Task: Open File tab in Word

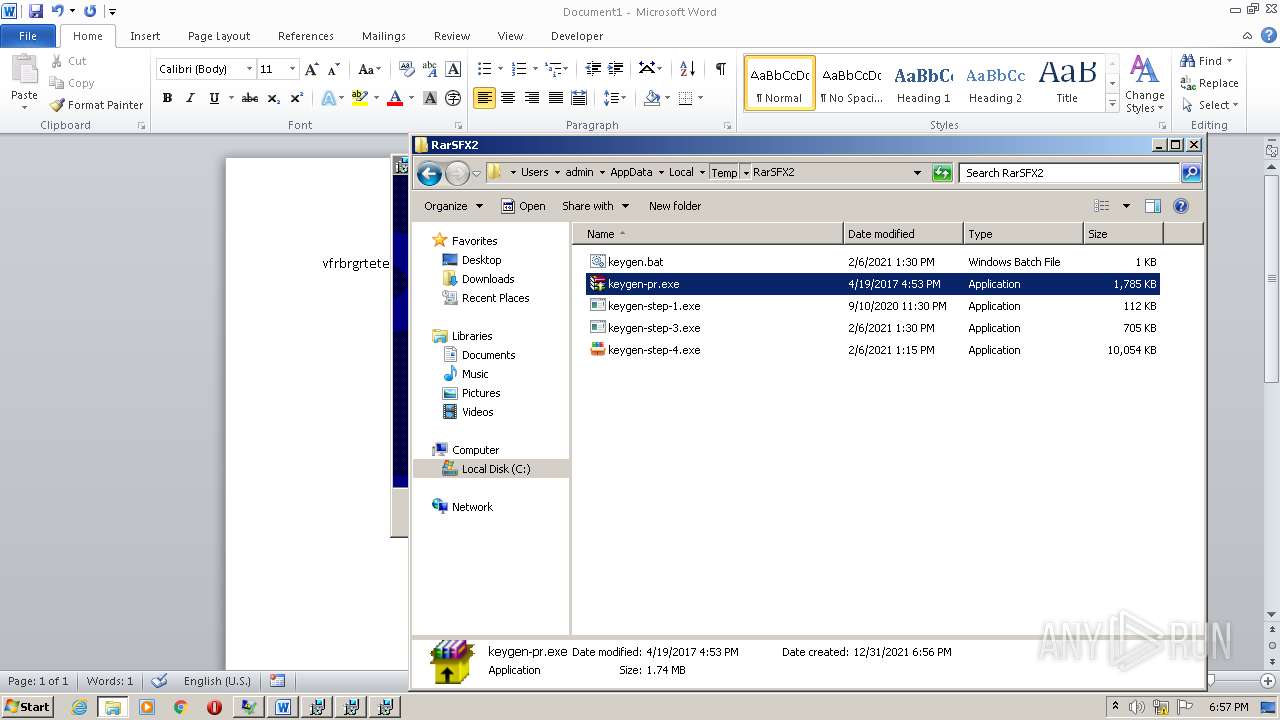Action: click(28, 36)
